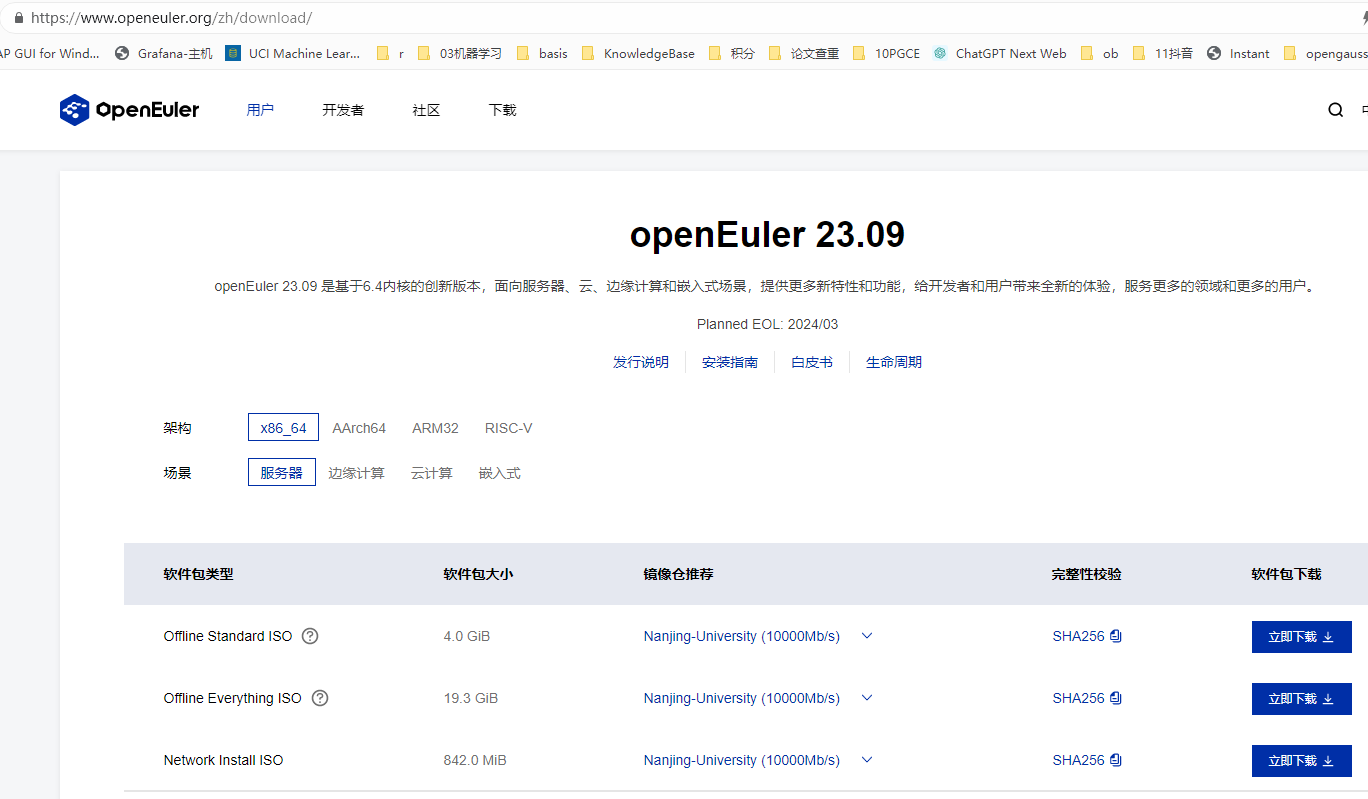The height and width of the screenshot is (799, 1368).
Task: Select the 嵌入式 scenario
Action: [x=499, y=473]
